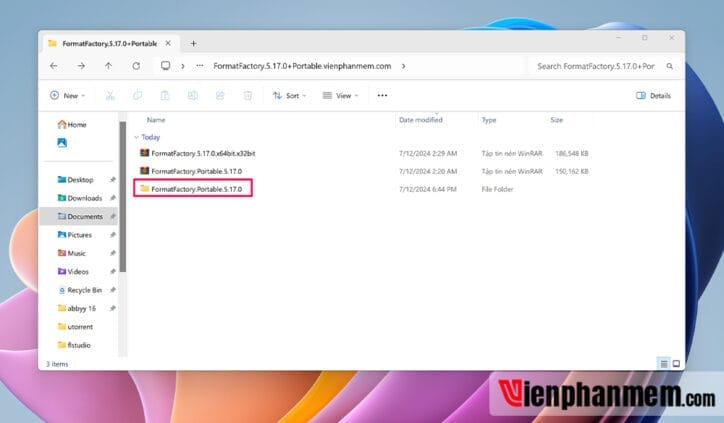Image resolution: width=724 pixels, height=423 pixels.
Task: Click WinRAR icon of FormatFactory.5.17.0.x64bit.x32bit
Action: [145, 153]
